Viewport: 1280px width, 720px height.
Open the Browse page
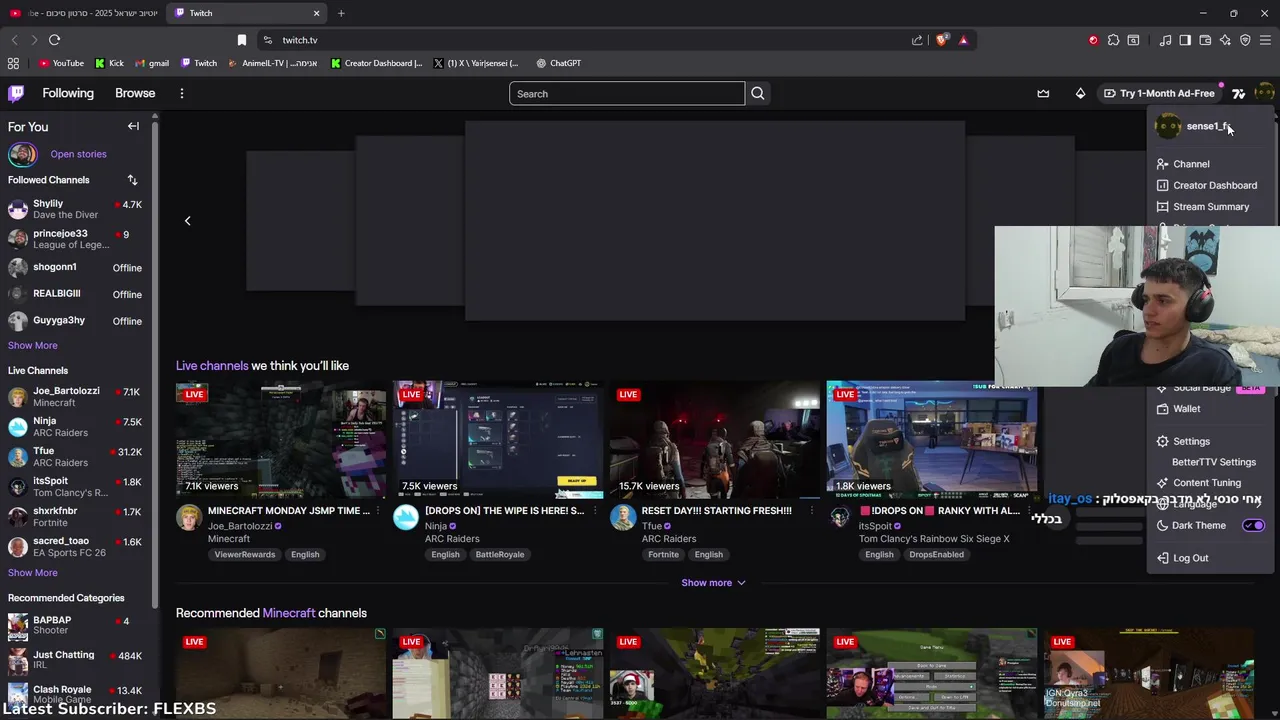tap(135, 93)
